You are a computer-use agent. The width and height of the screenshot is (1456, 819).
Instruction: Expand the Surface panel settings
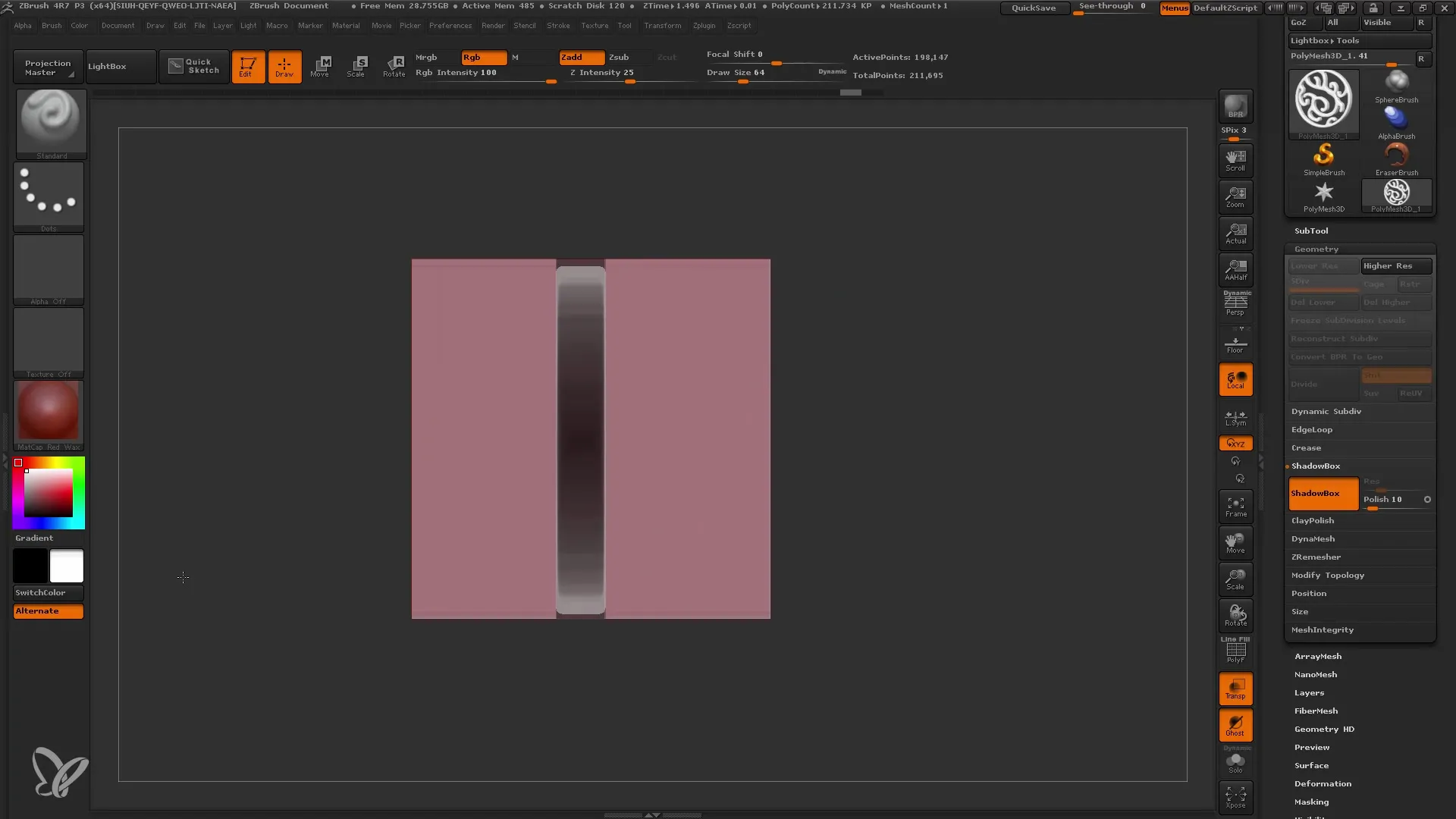(1310, 765)
